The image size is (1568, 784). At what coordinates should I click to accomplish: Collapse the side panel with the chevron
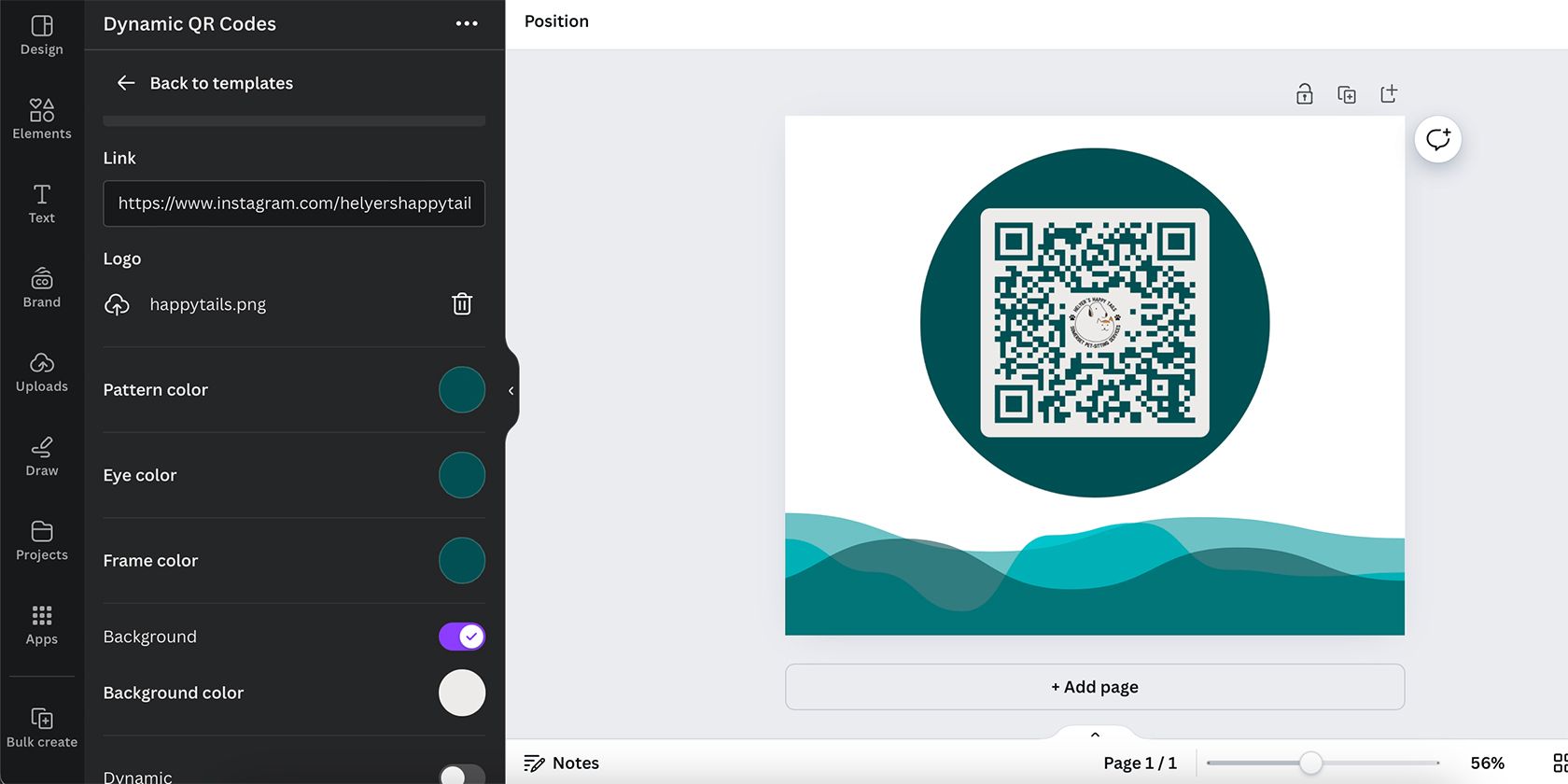point(511,391)
